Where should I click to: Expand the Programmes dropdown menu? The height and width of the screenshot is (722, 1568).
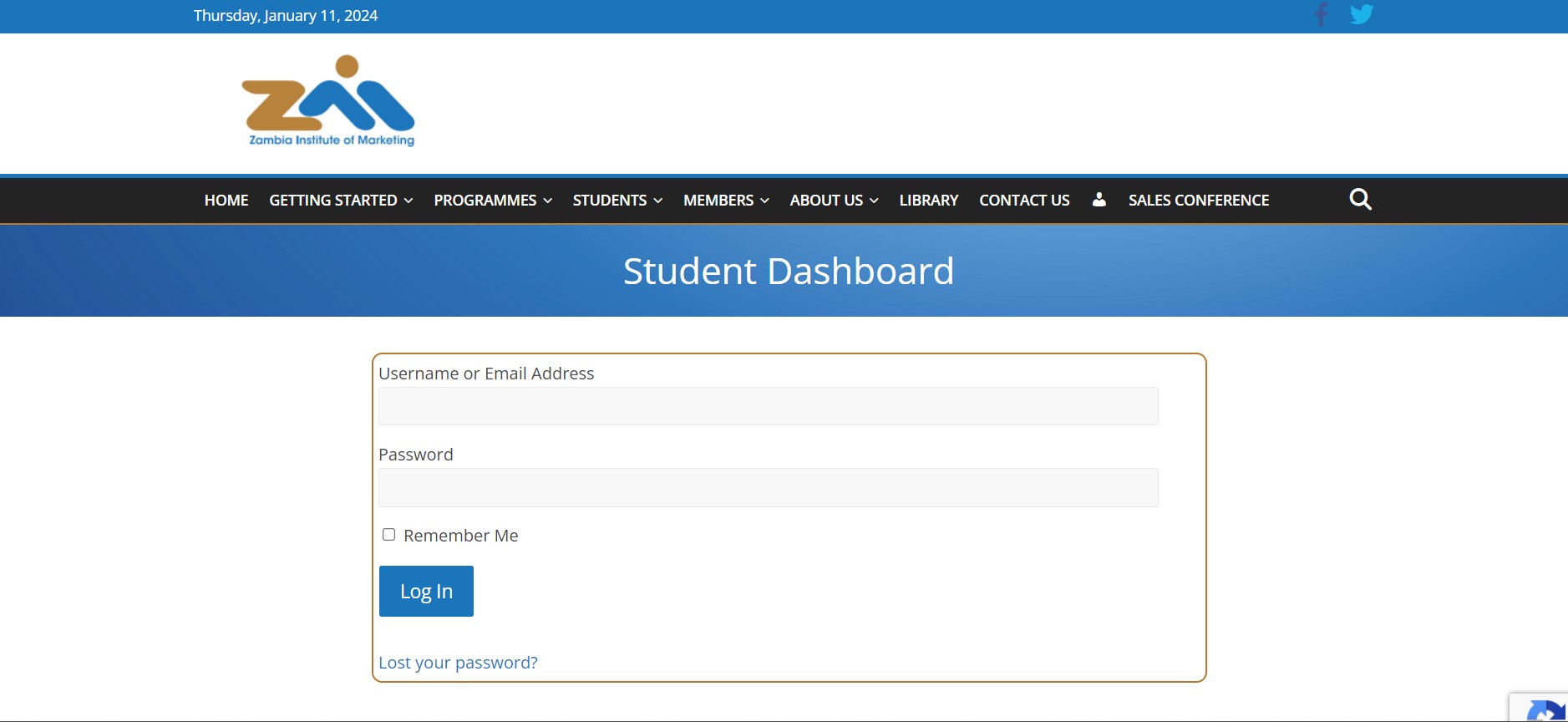coord(493,201)
